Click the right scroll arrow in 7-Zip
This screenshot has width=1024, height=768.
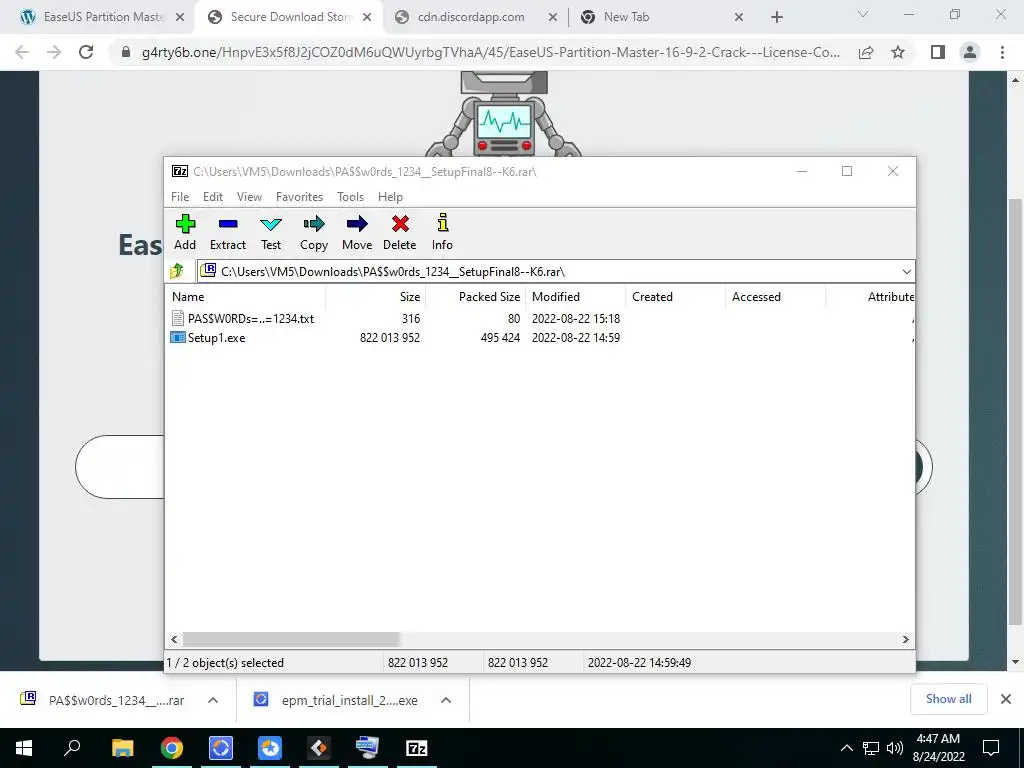pyautogui.click(x=905, y=639)
